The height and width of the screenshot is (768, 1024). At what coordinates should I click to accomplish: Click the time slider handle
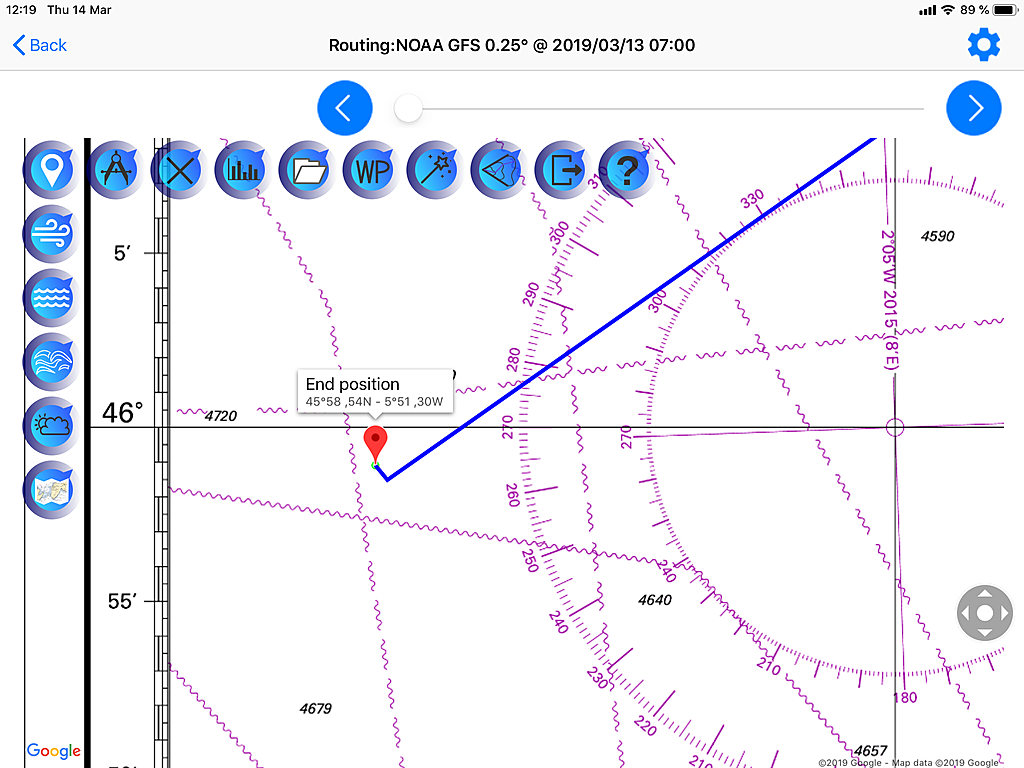pyautogui.click(x=408, y=108)
